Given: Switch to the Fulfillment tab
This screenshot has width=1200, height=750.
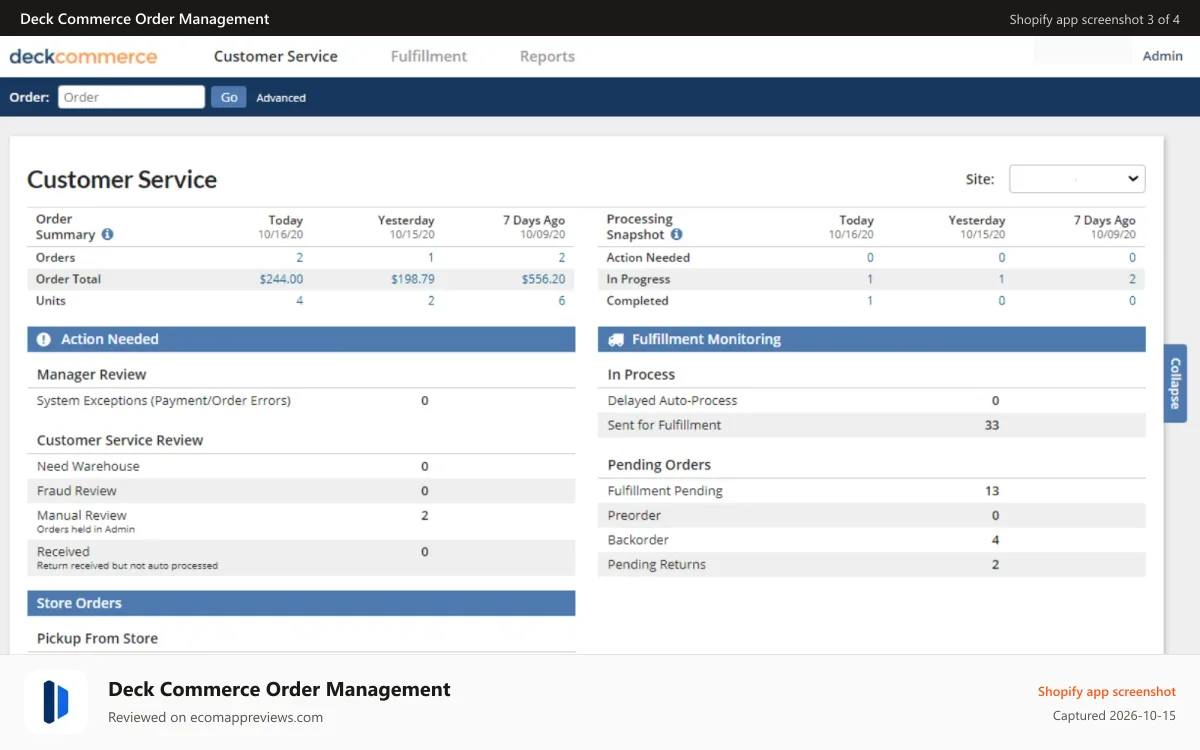Looking at the screenshot, I should (429, 56).
